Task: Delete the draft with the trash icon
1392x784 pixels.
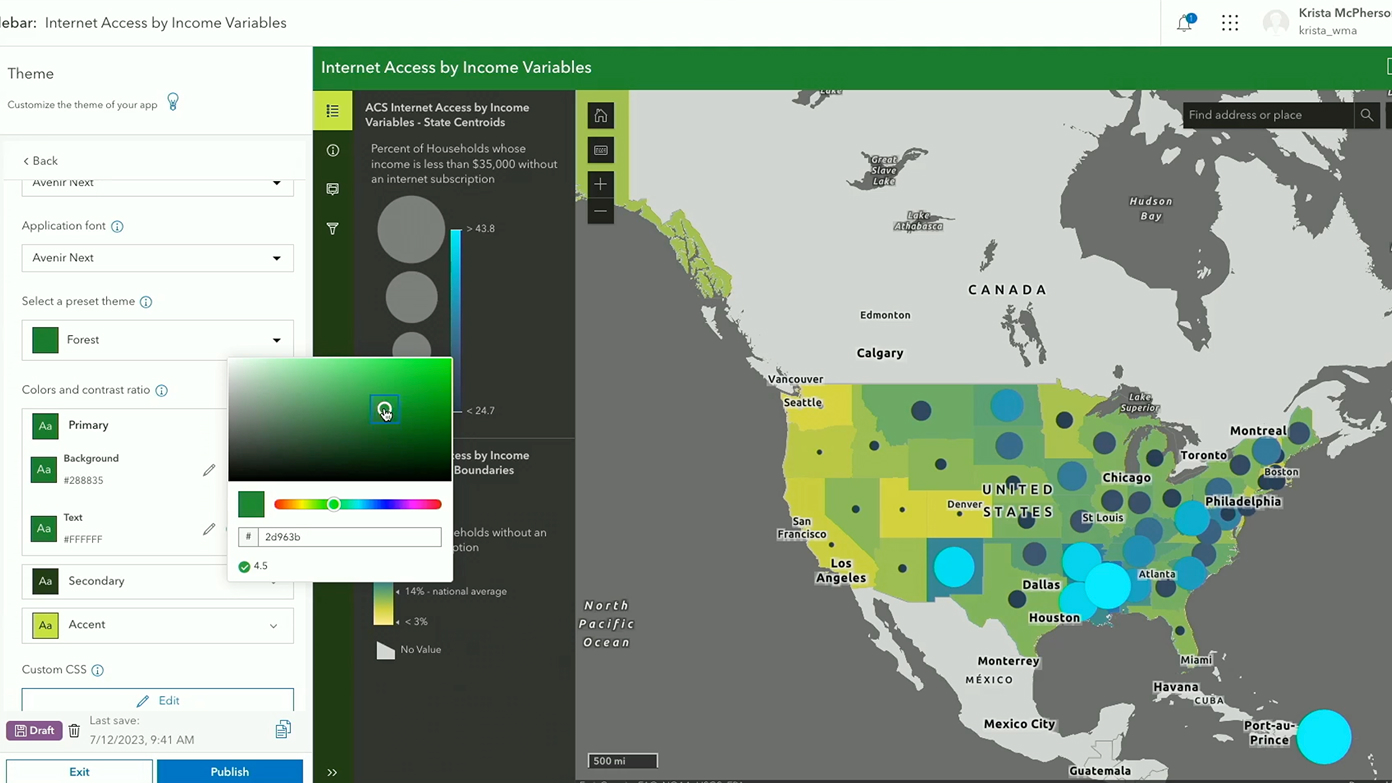Action: pos(74,731)
